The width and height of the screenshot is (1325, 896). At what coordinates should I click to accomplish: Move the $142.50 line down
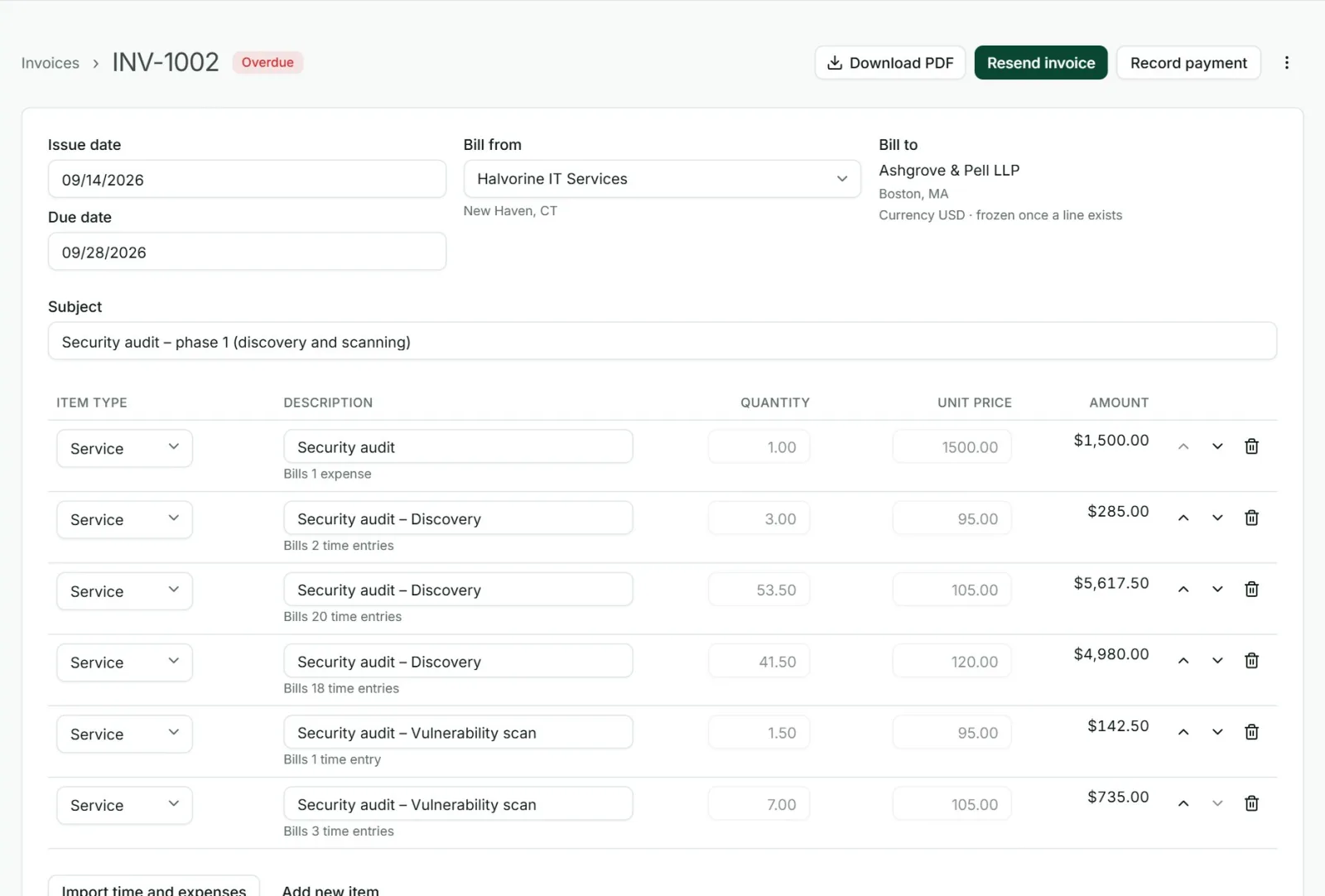tap(1217, 732)
